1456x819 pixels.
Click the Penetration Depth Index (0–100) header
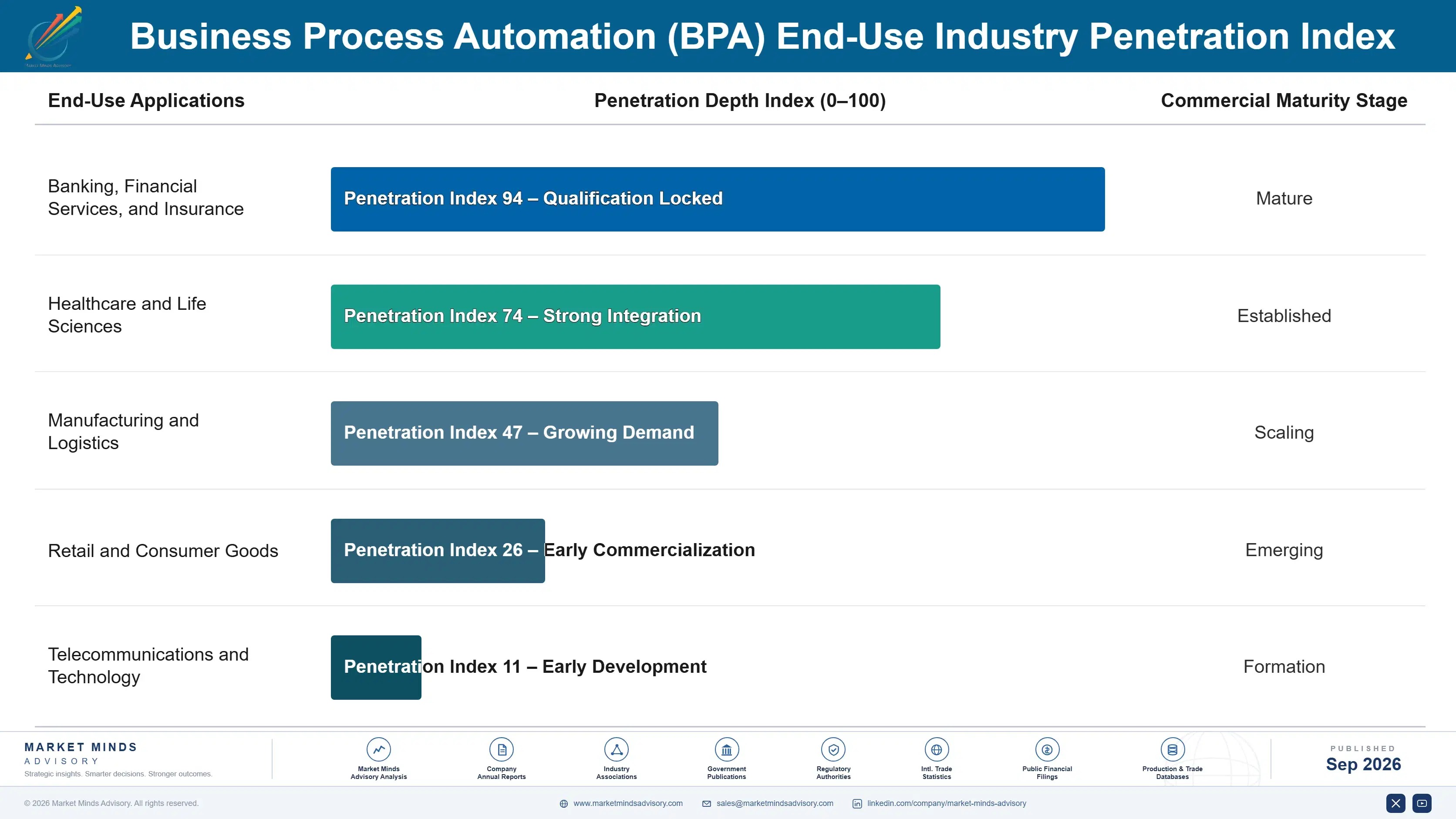pyautogui.click(x=740, y=101)
